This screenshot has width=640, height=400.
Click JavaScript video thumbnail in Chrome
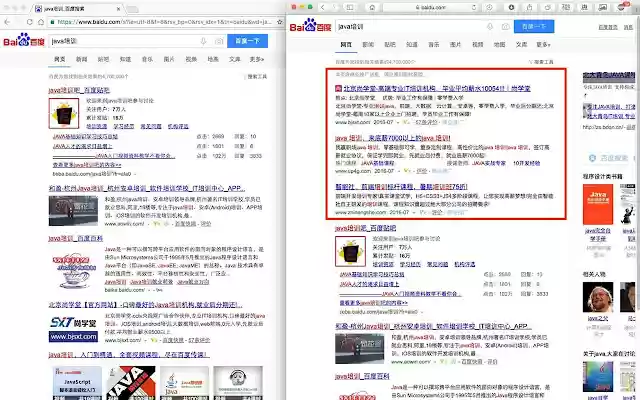[77, 383]
